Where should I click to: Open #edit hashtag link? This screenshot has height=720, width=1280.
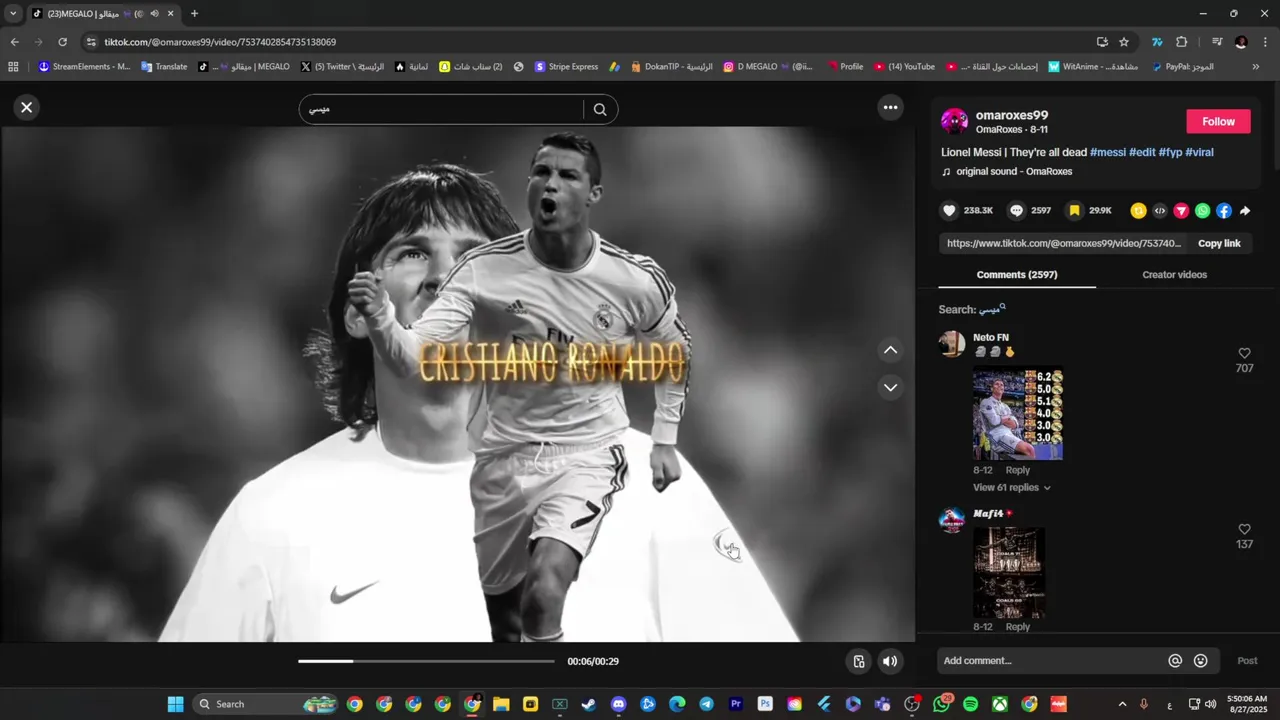1142,152
